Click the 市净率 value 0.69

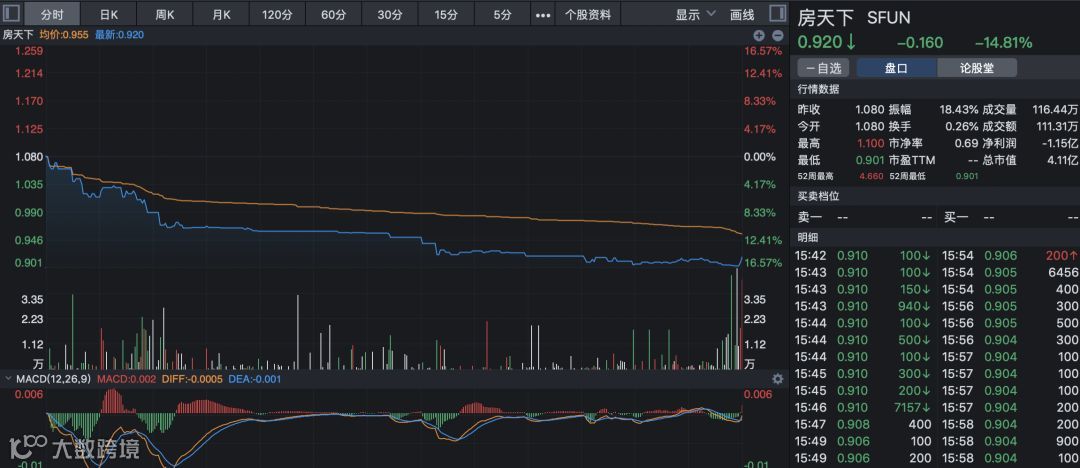click(966, 143)
